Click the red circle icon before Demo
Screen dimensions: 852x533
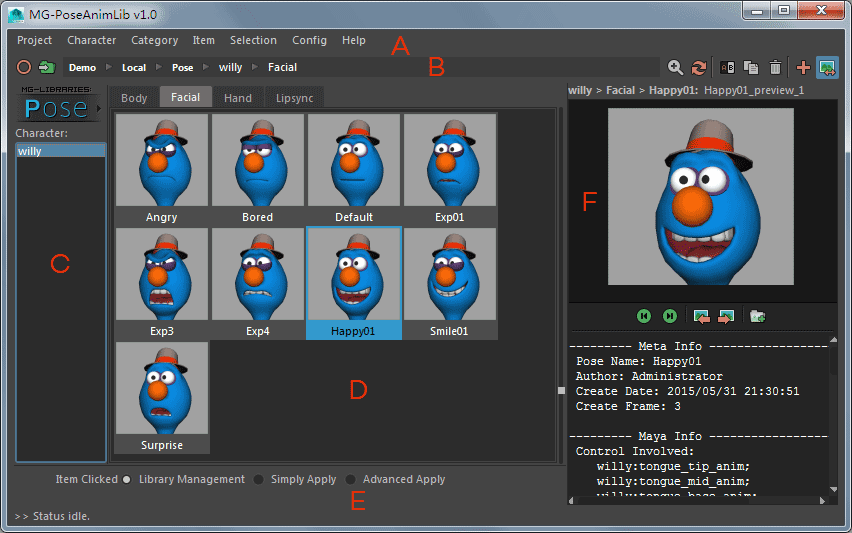click(24, 68)
